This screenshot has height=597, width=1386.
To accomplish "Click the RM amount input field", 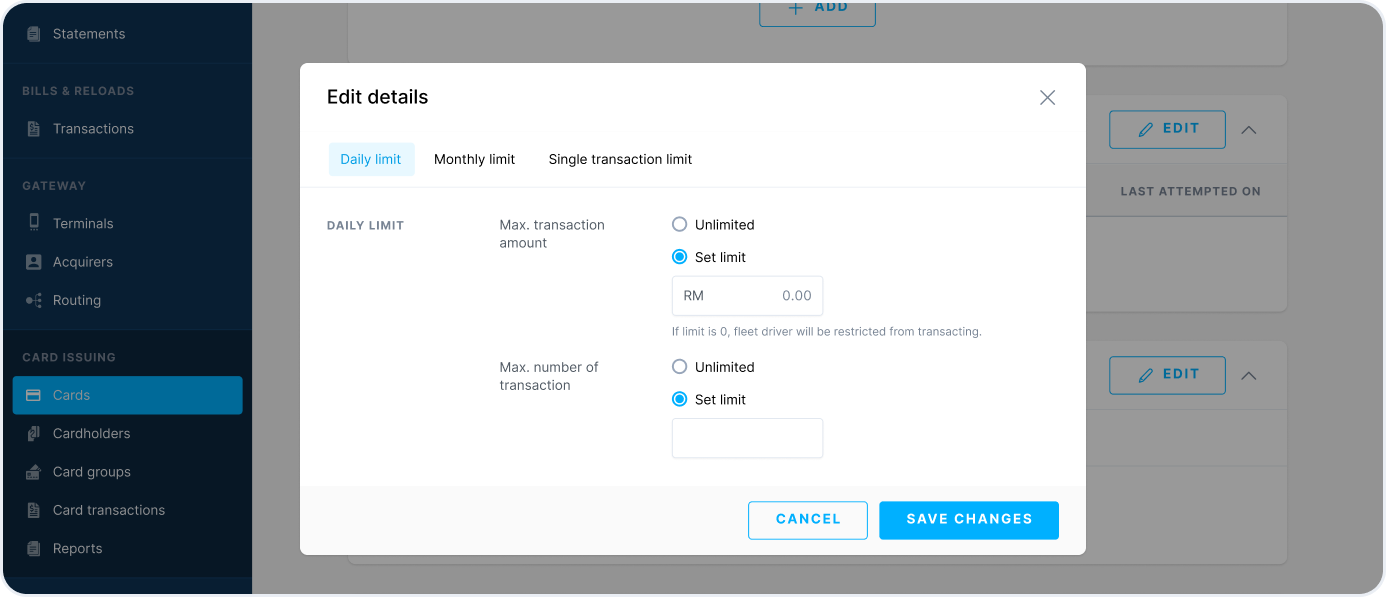I will tap(747, 296).
